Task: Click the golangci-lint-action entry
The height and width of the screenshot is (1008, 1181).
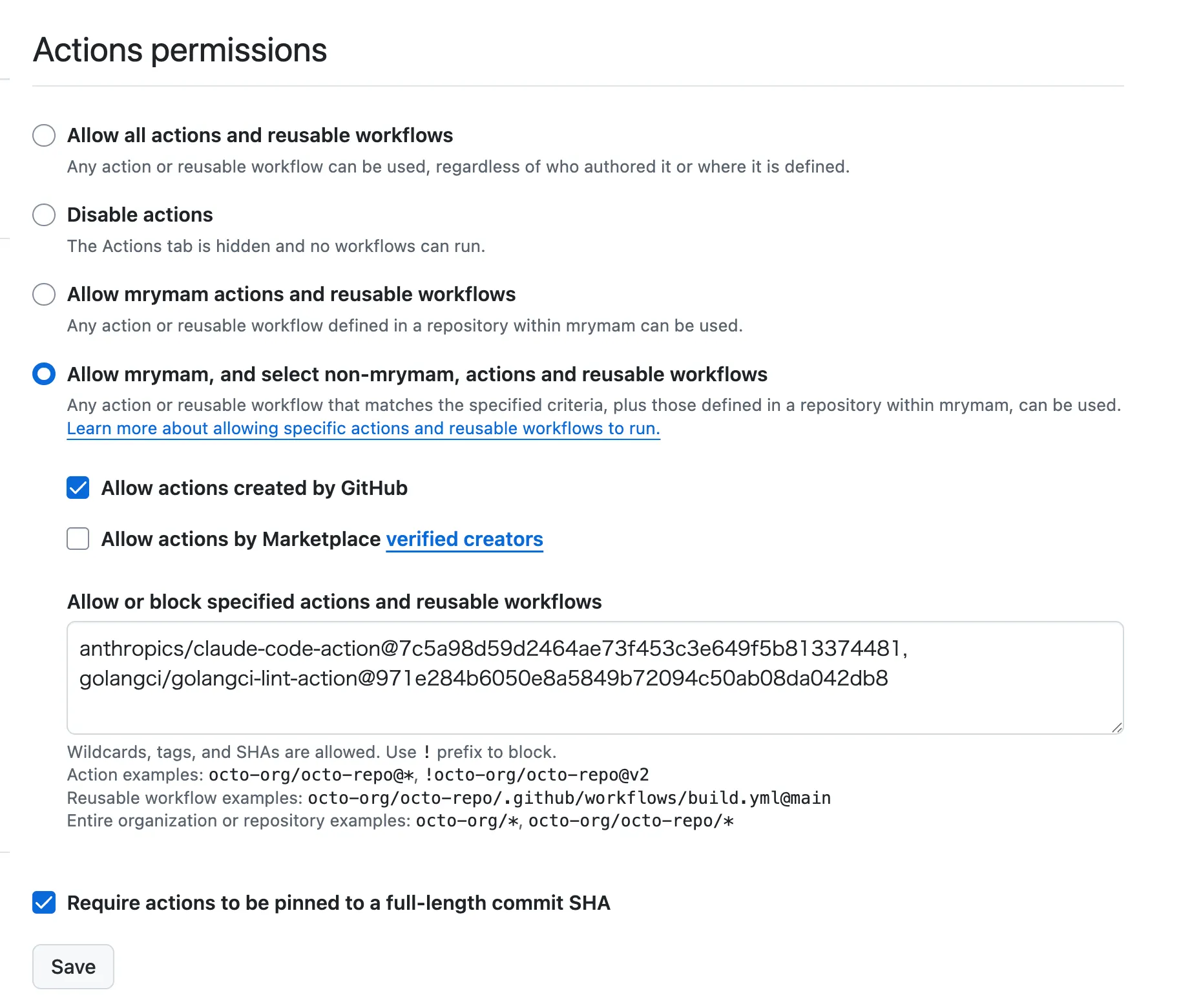Action: click(x=483, y=679)
